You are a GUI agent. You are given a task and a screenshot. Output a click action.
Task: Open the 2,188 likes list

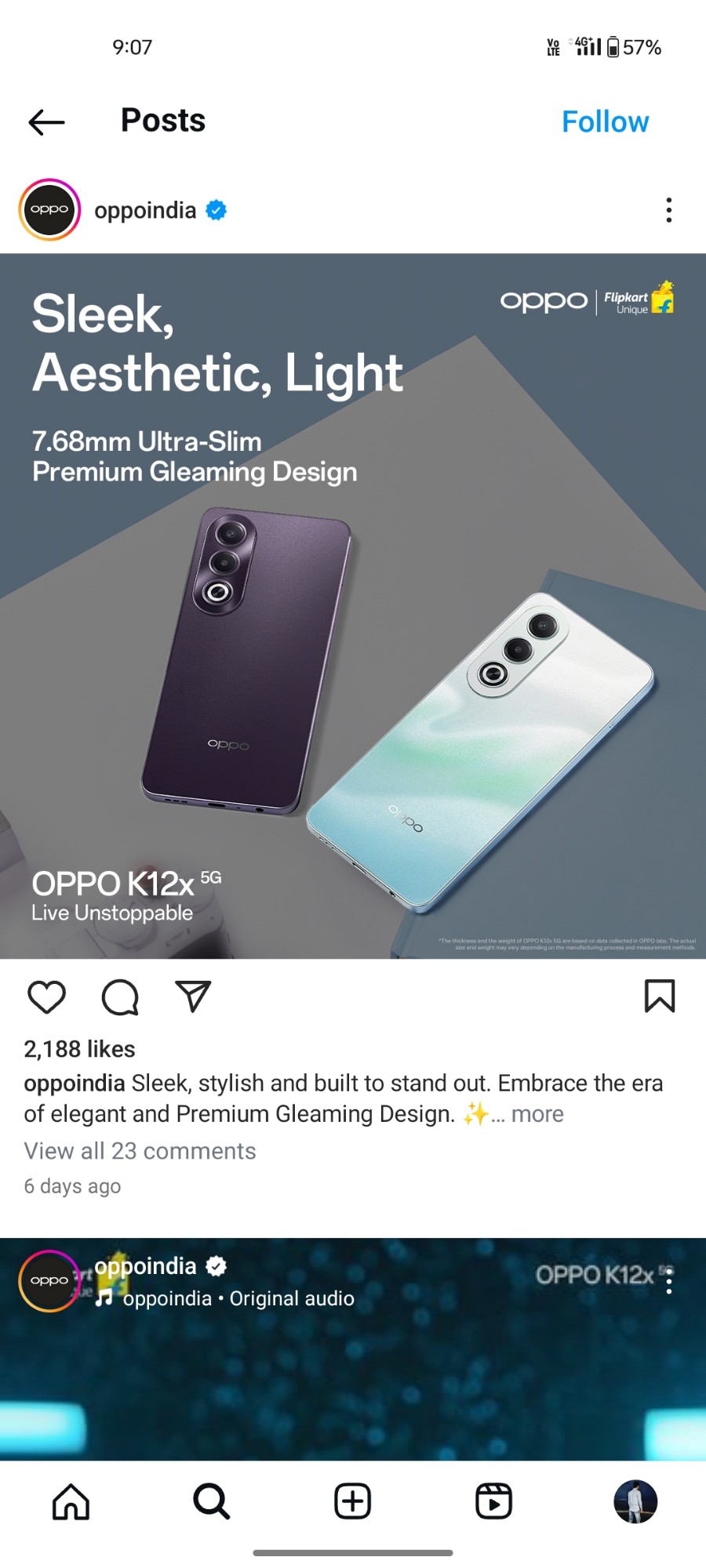79,1049
